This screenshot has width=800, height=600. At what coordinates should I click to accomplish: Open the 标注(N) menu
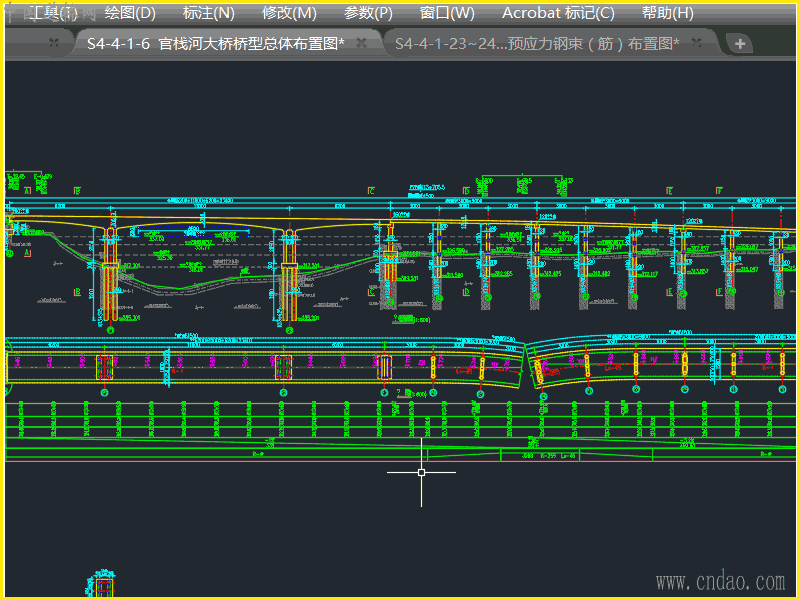coord(209,13)
